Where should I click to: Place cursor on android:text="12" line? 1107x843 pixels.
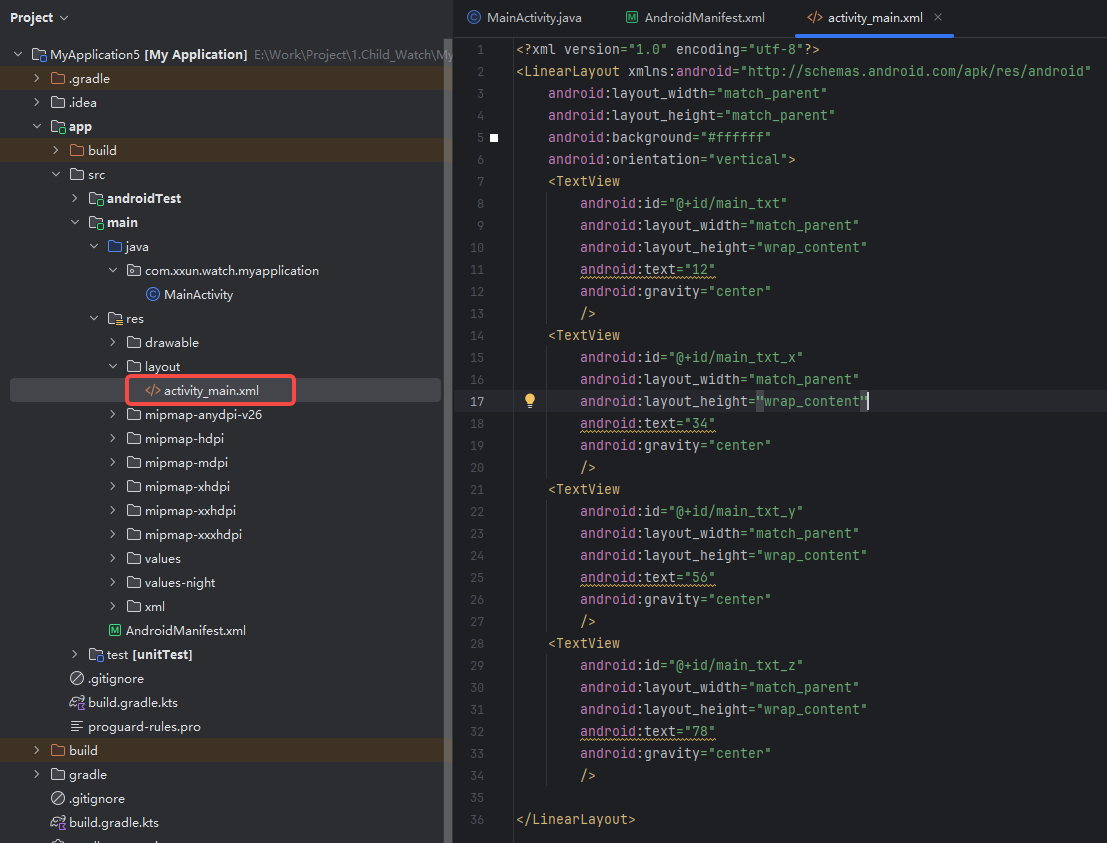click(647, 270)
